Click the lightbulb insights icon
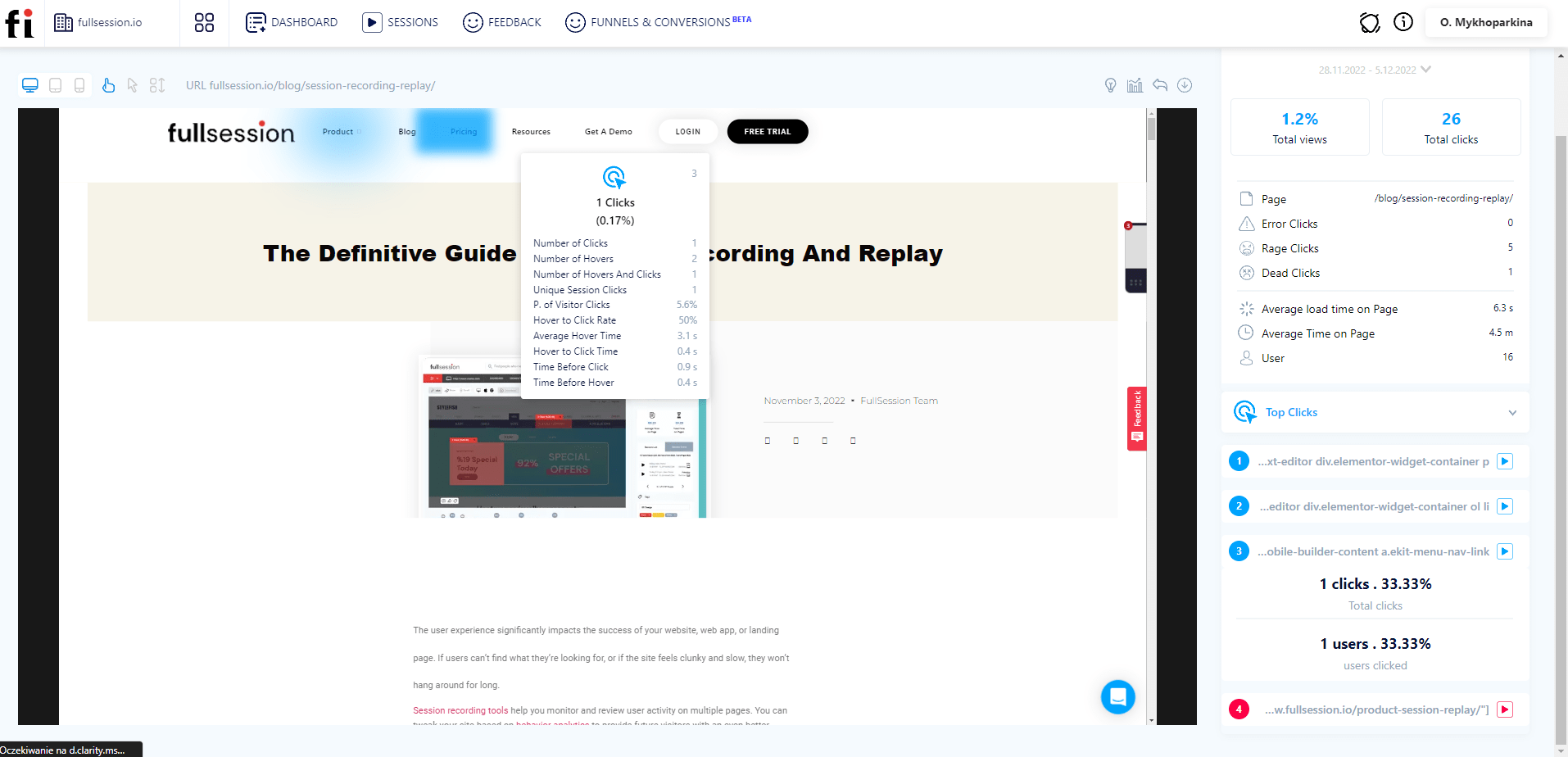This screenshot has height=757, width=1568. click(1111, 85)
